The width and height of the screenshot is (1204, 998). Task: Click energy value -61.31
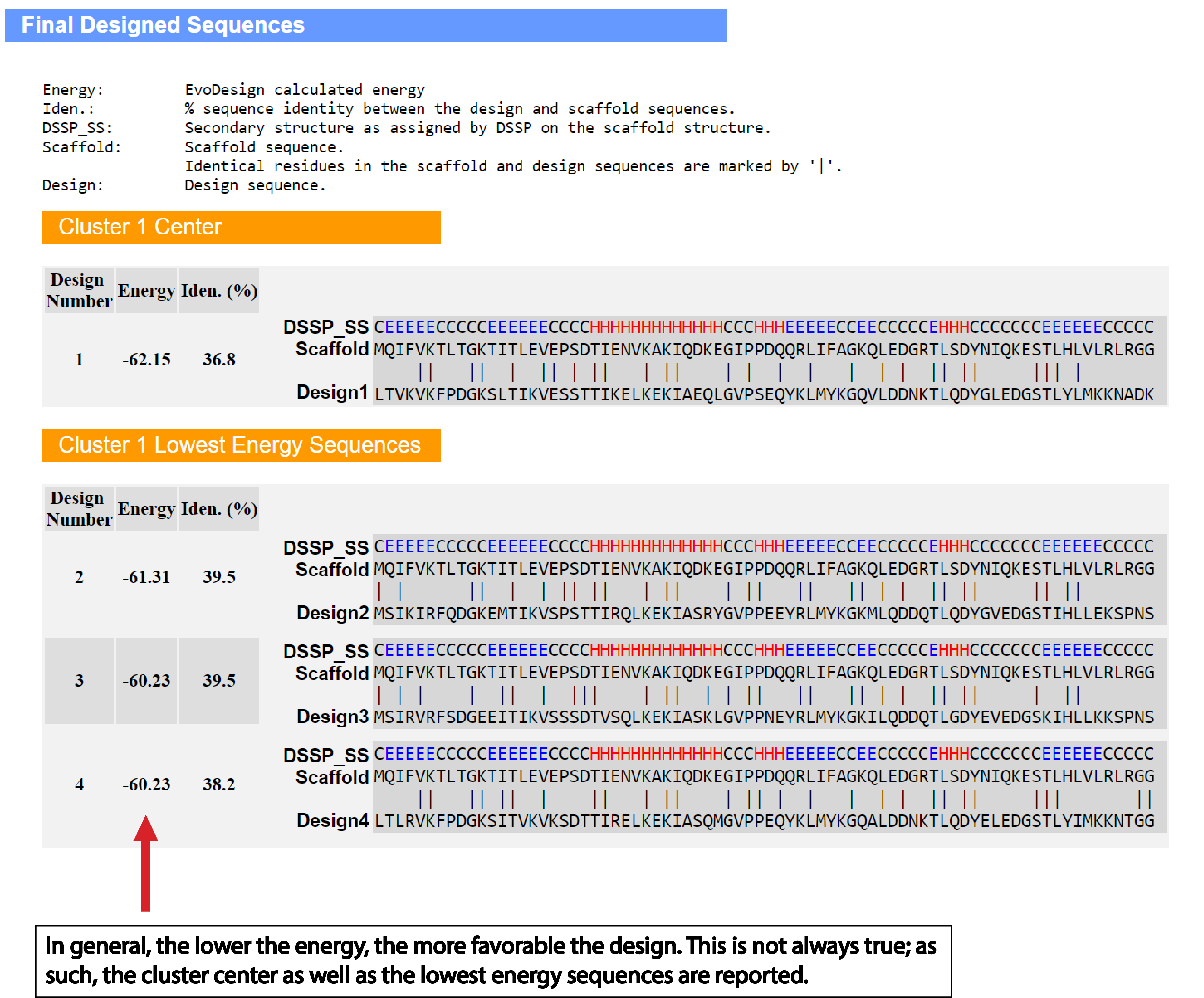coord(146,577)
